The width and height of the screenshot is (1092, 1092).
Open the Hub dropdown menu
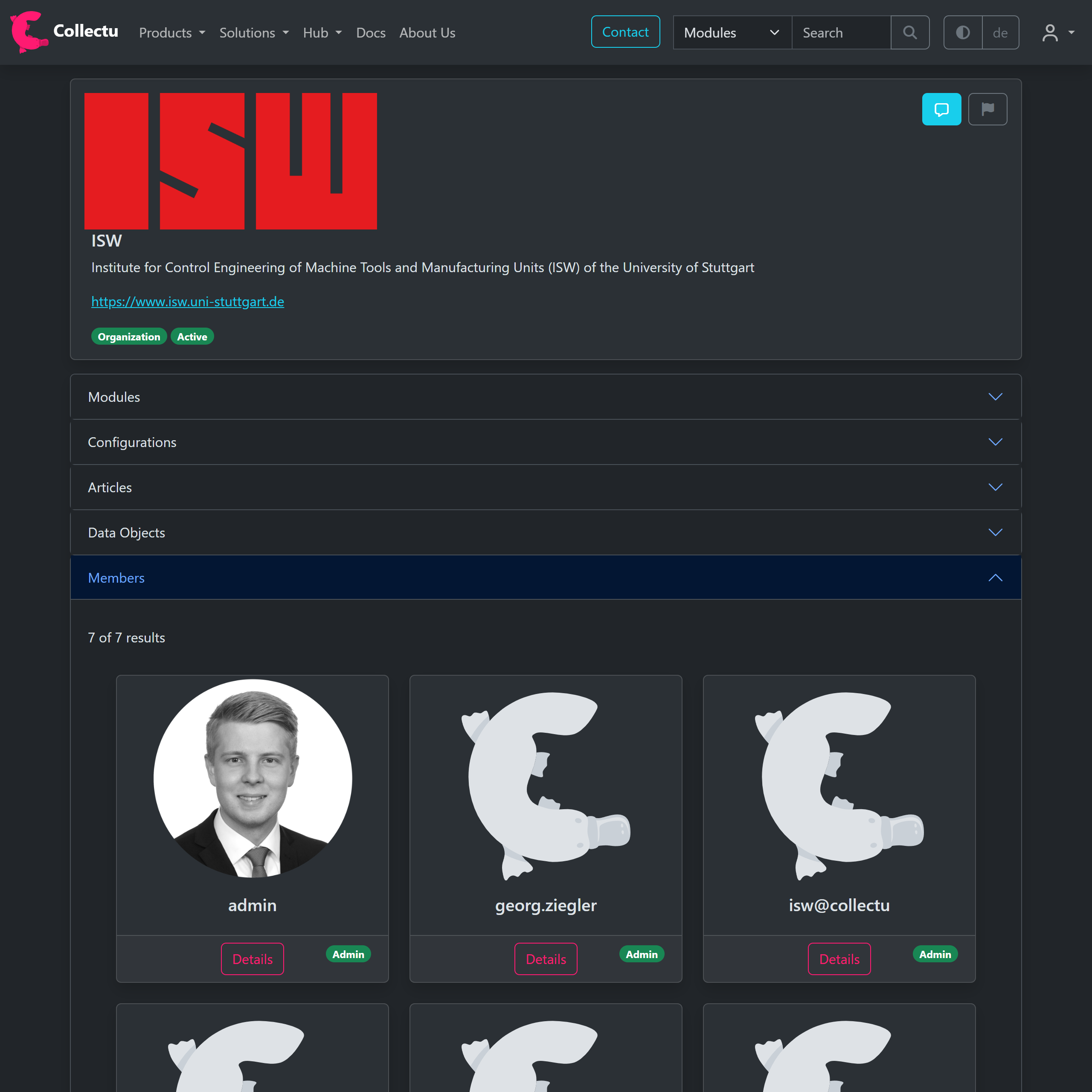point(322,33)
